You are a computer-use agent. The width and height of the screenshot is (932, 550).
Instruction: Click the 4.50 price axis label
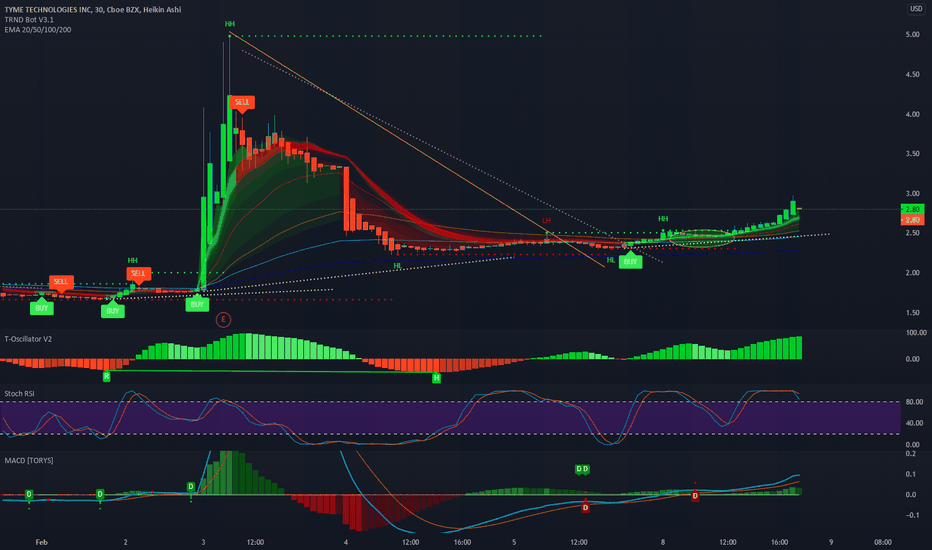(912, 75)
